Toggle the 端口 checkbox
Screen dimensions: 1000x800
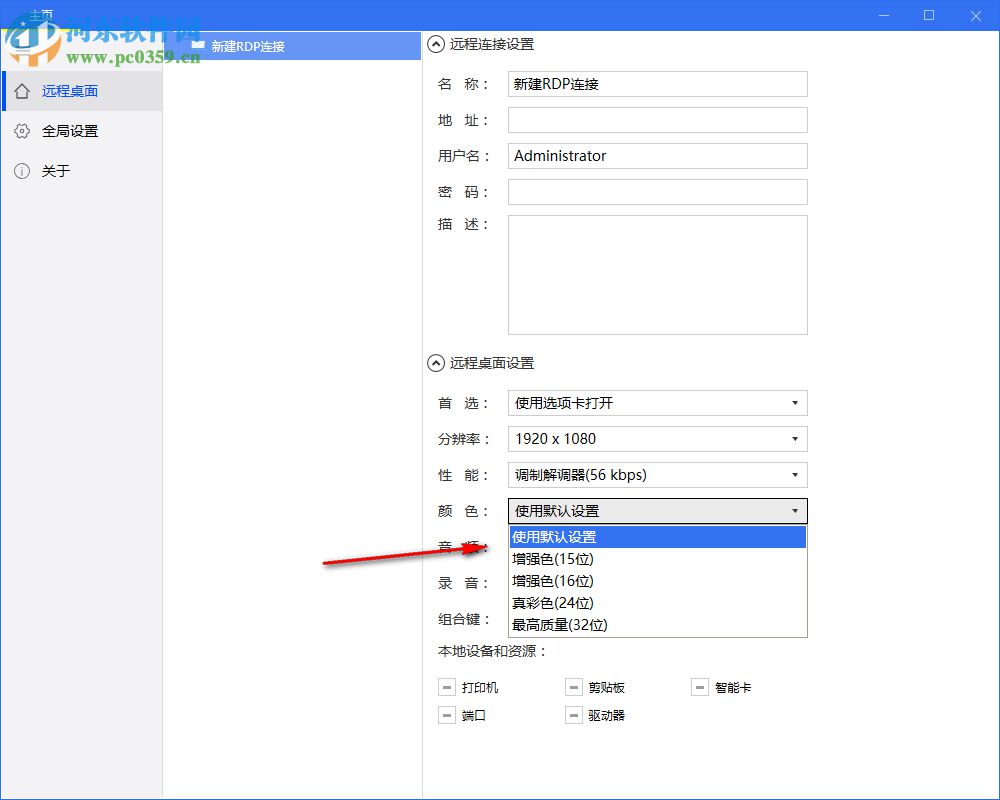pos(447,715)
